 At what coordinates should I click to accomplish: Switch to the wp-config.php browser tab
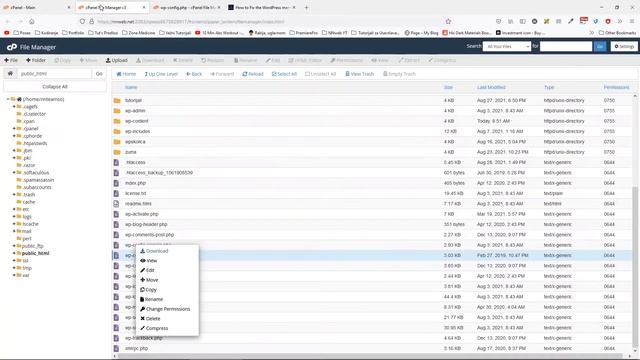tap(187, 7)
